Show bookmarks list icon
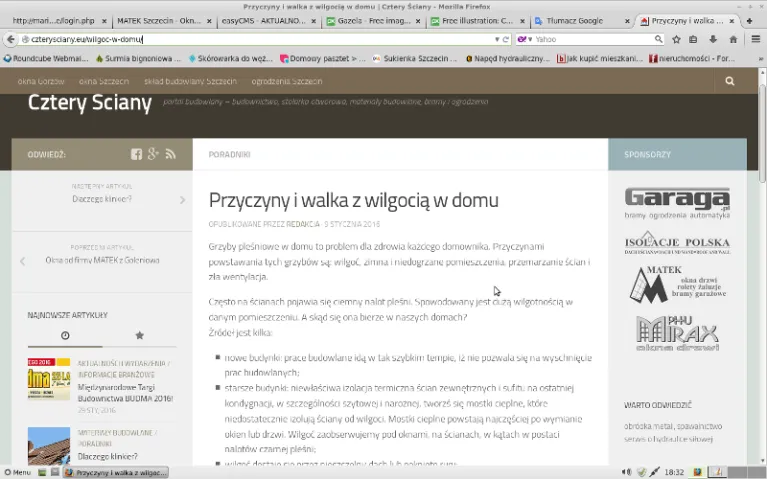This screenshot has height=479, width=767. (693, 39)
